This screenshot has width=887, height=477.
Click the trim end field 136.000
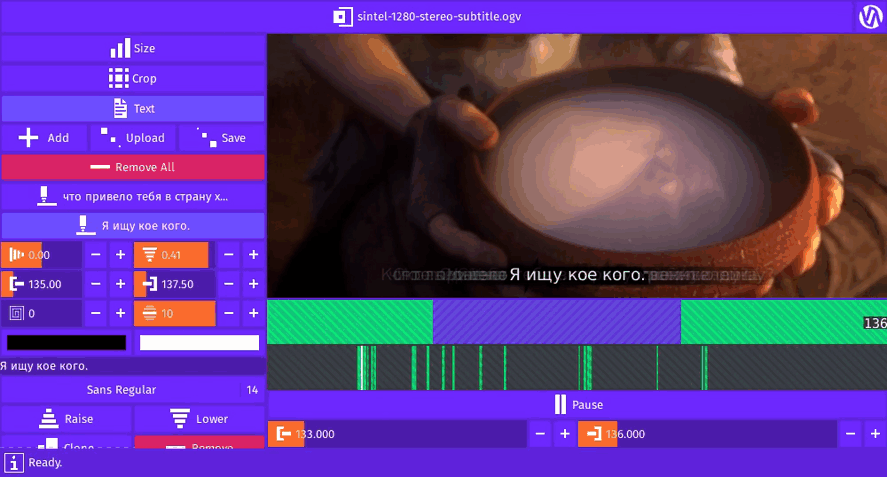pos(707,434)
